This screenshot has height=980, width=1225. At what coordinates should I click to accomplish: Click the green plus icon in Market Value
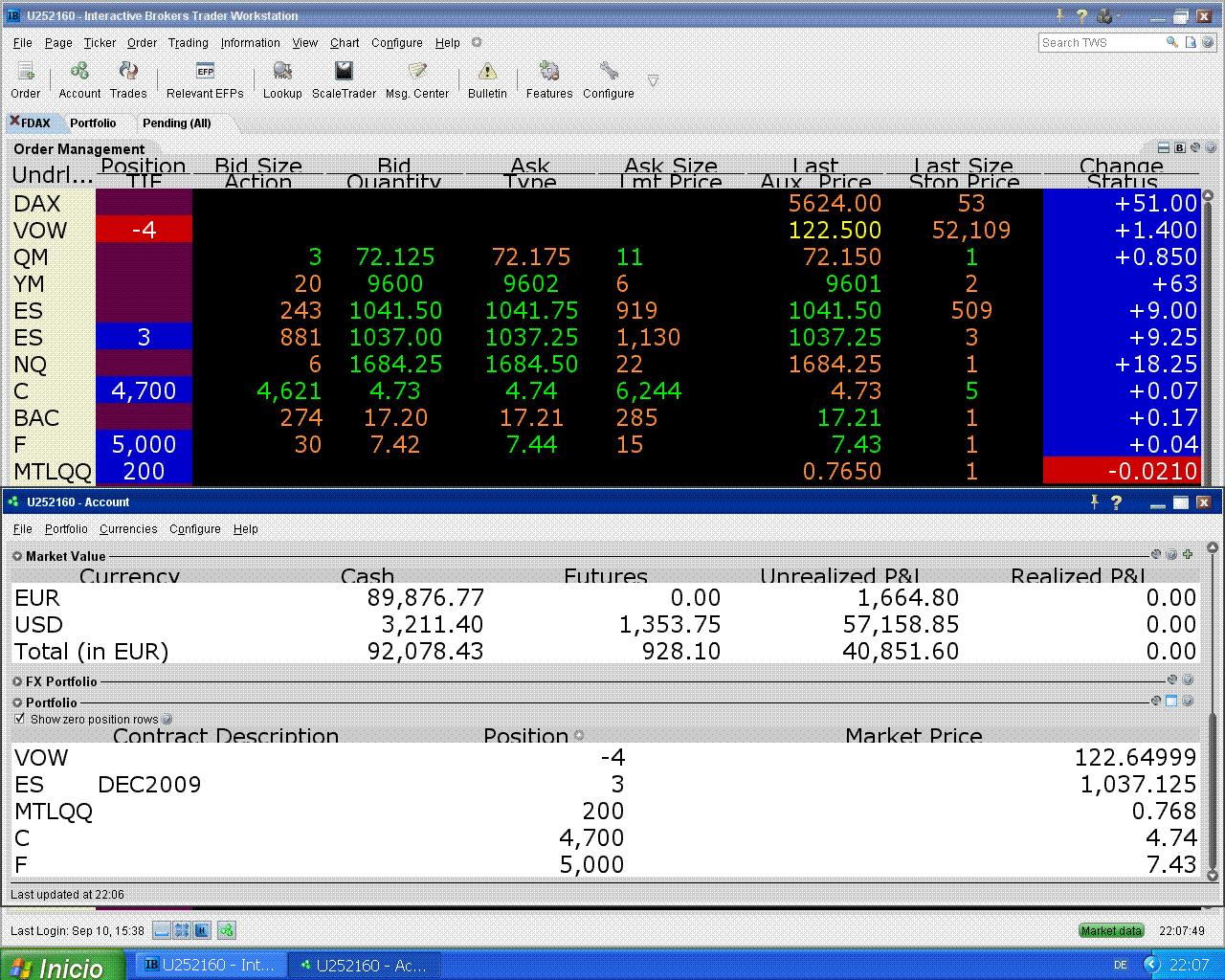[1188, 555]
